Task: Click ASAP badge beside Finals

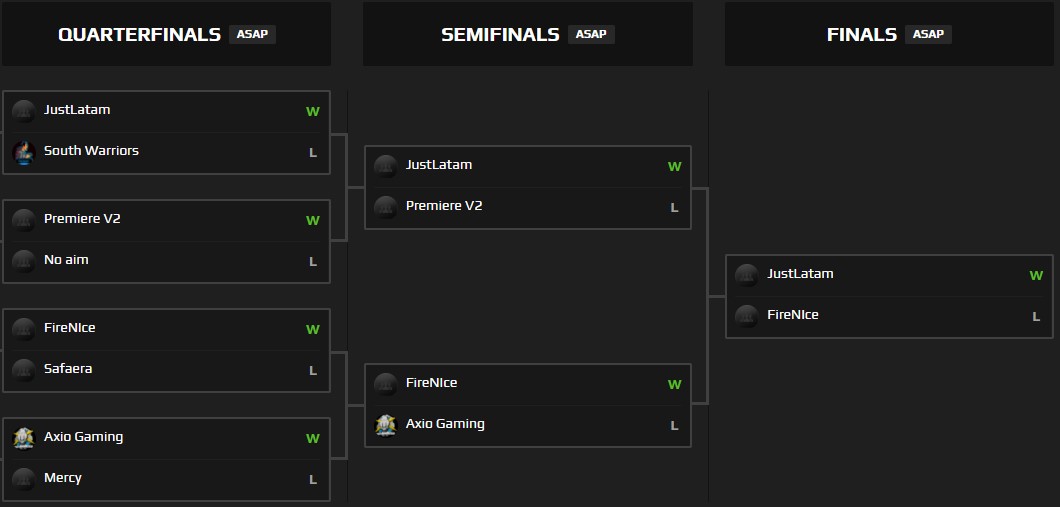Action: click(928, 34)
